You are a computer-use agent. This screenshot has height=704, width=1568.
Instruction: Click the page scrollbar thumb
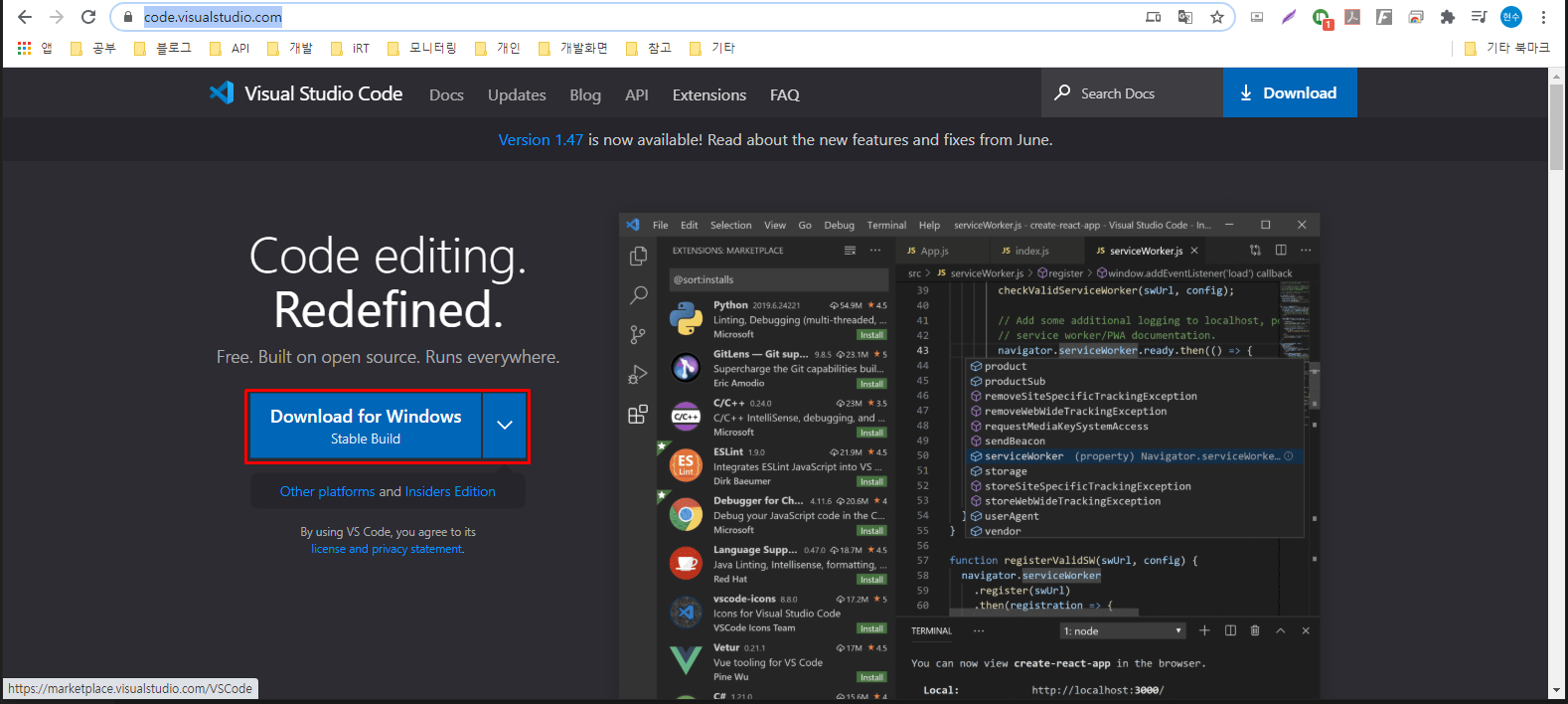coord(1556,127)
